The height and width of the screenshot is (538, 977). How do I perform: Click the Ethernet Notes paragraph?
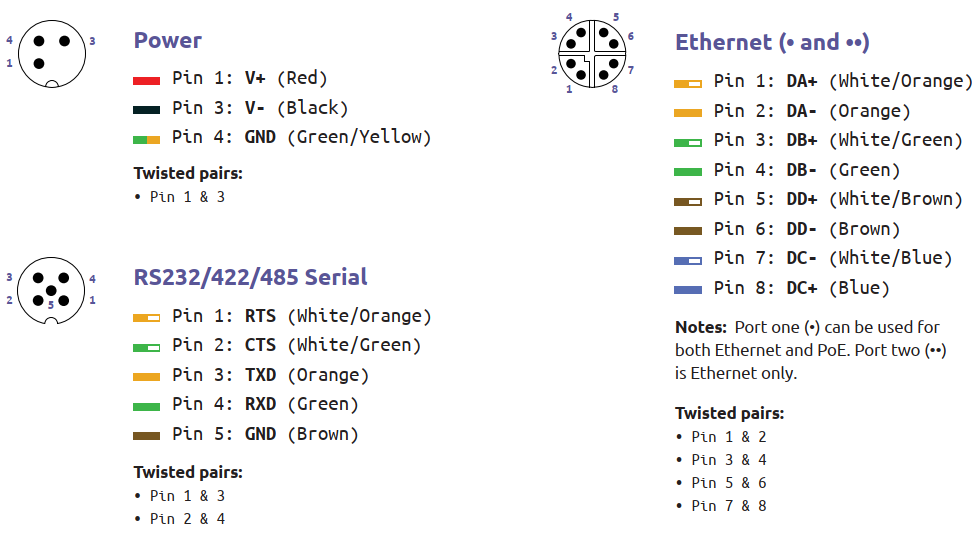(811, 350)
